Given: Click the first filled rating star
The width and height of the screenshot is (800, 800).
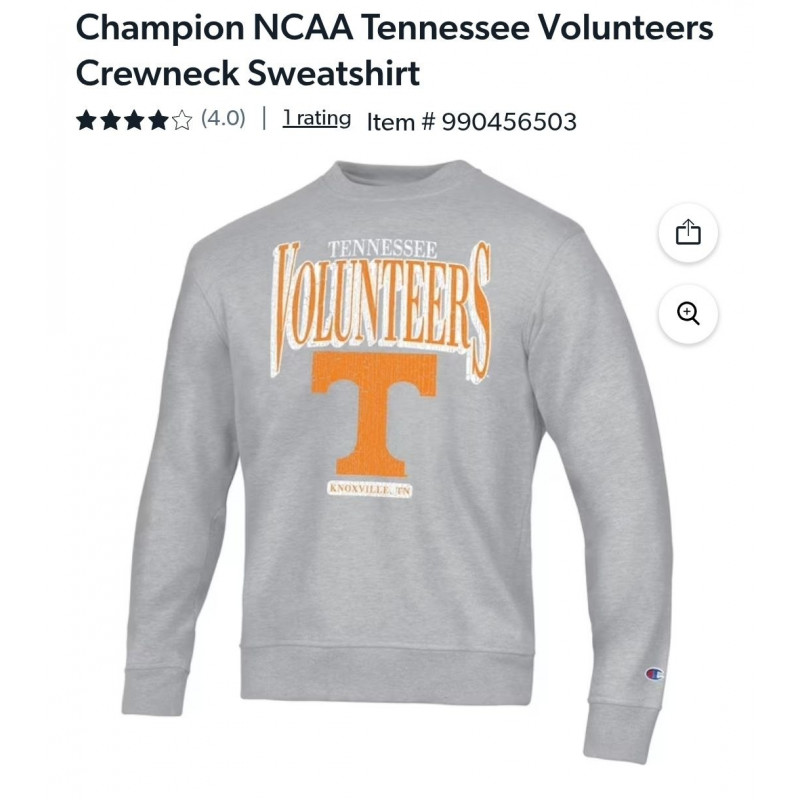Looking at the screenshot, I should tap(86, 120).
